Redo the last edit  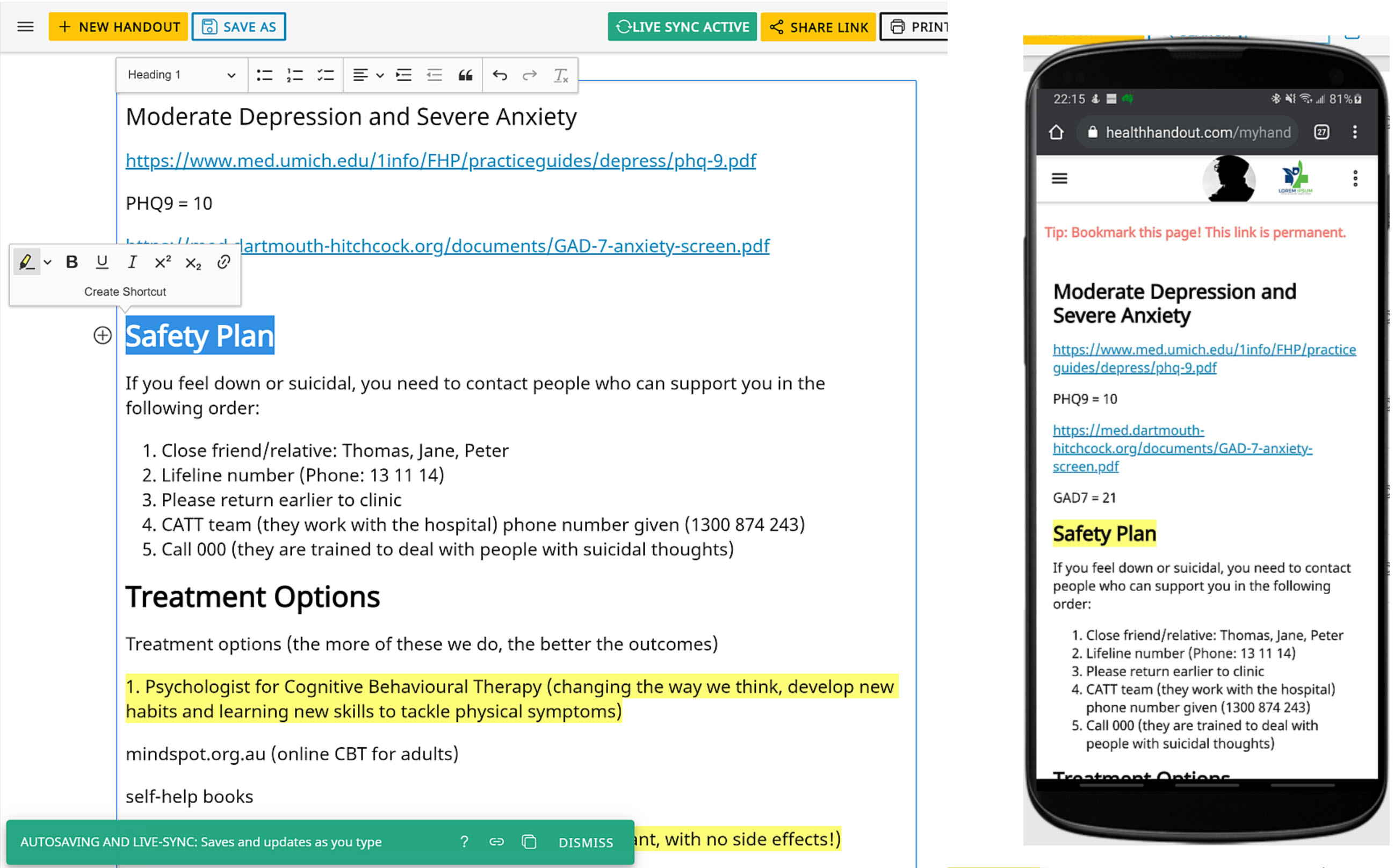pos(530,75)
